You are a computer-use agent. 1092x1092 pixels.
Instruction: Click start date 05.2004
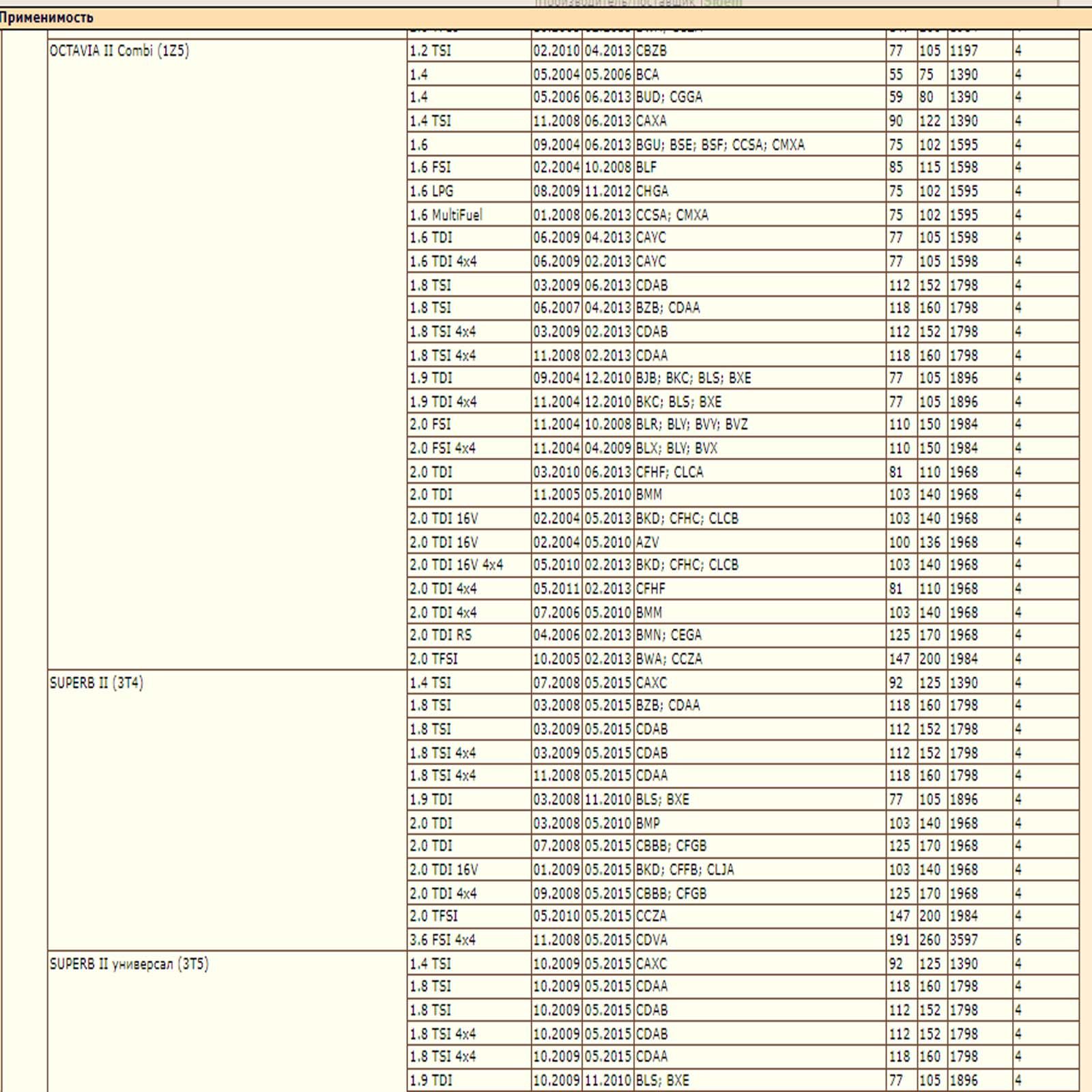click(556, 74)
